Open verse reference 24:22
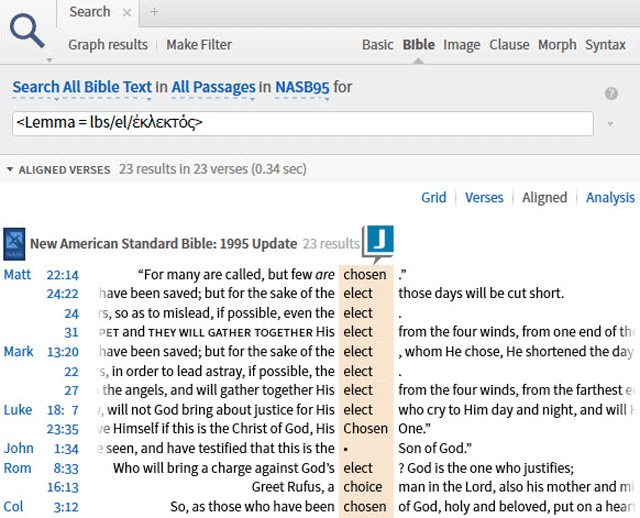 [x=62, y=294]
